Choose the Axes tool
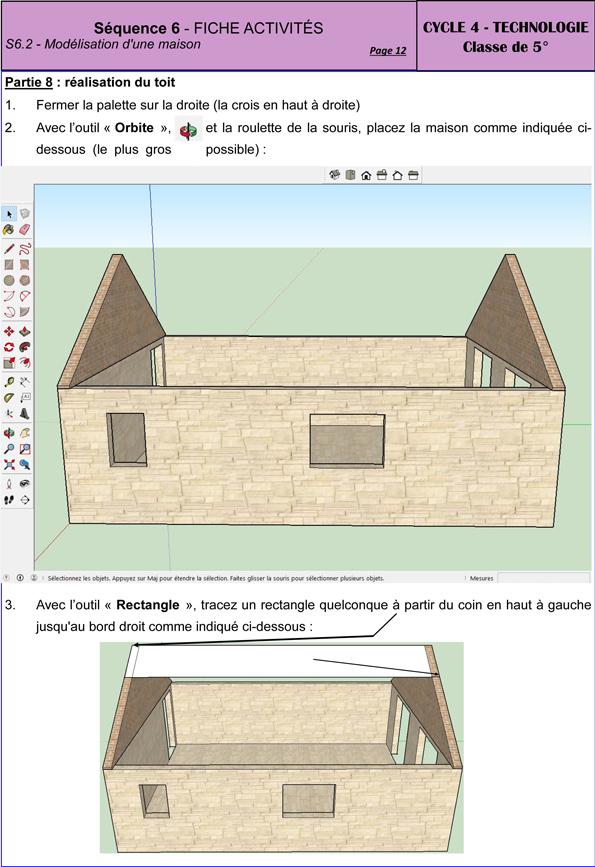Screen dimensions: 595x867 pyautogui.click(x=9, y=414)
